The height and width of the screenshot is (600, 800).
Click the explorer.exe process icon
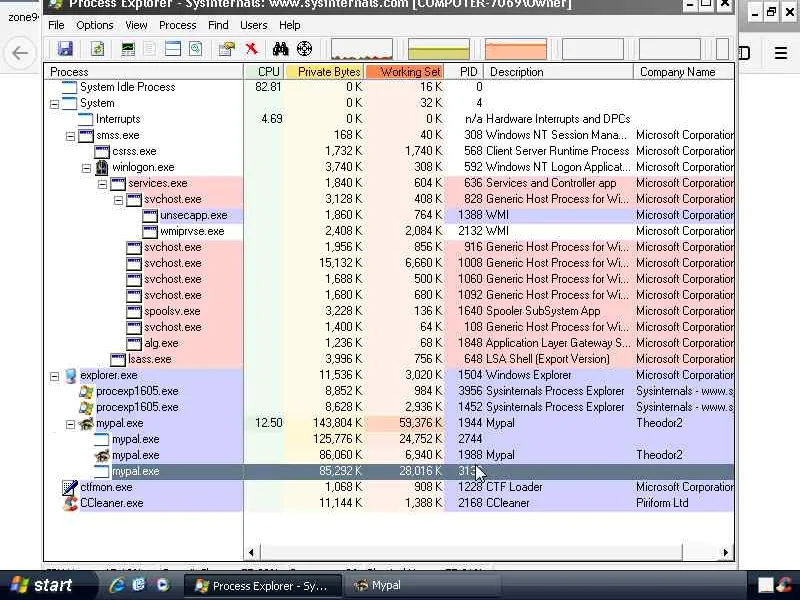click(71, 376)
